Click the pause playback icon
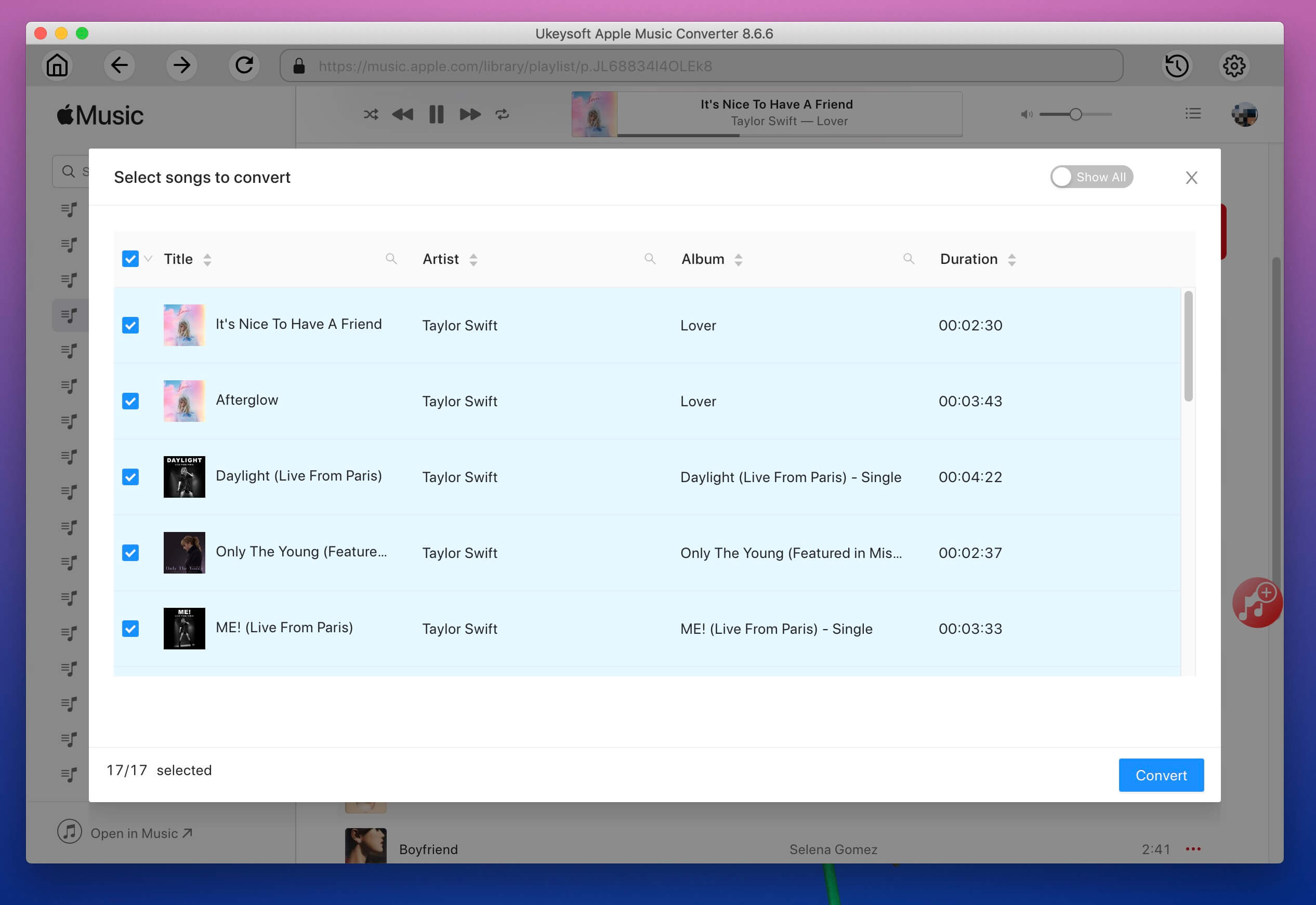Image resolution: width=1316 pixels, height=905 pixels. [x=436, y=113]
